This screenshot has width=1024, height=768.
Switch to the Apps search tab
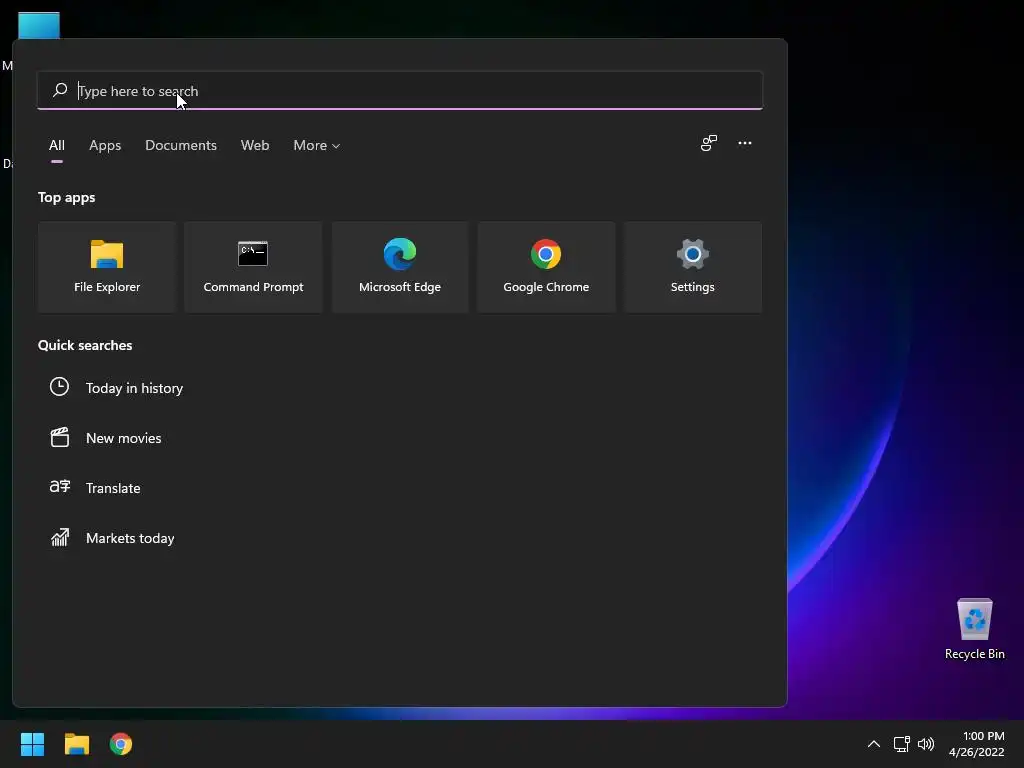point(105,145)
